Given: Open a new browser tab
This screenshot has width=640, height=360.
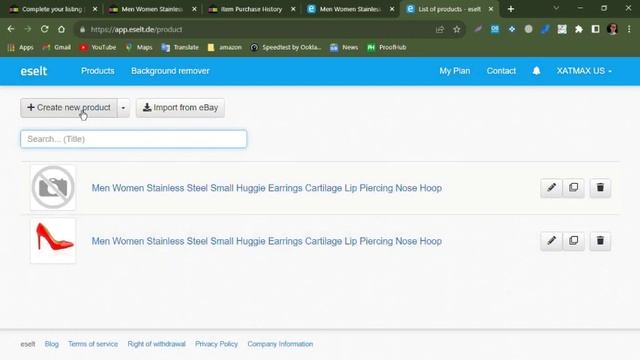Looking at the screenshot, I should 511,9.
